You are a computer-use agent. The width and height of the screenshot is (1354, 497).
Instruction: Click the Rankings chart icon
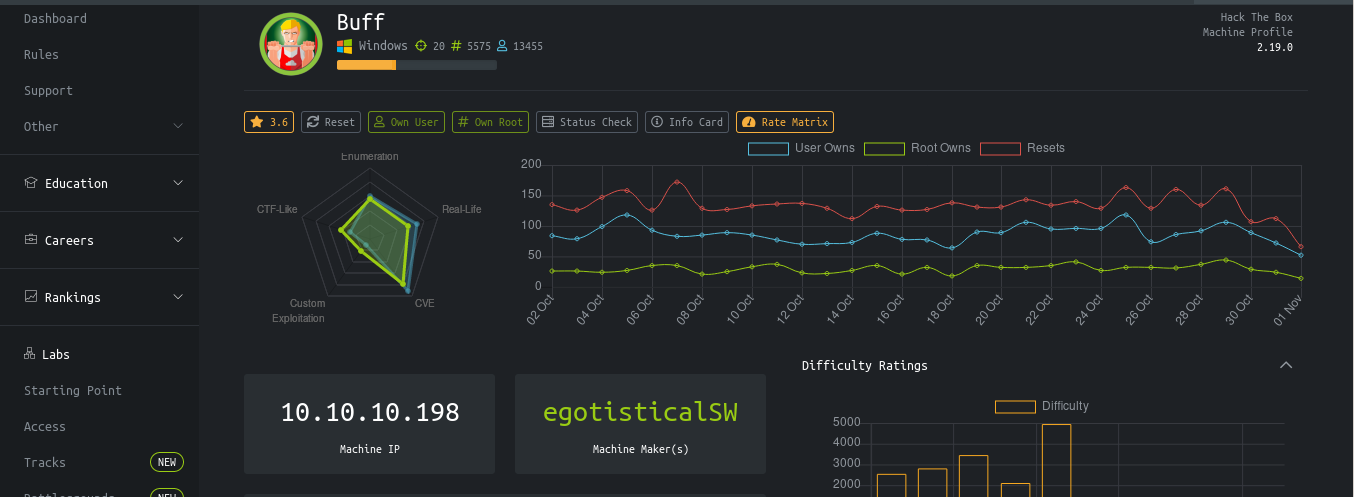(x=31, y=297)
